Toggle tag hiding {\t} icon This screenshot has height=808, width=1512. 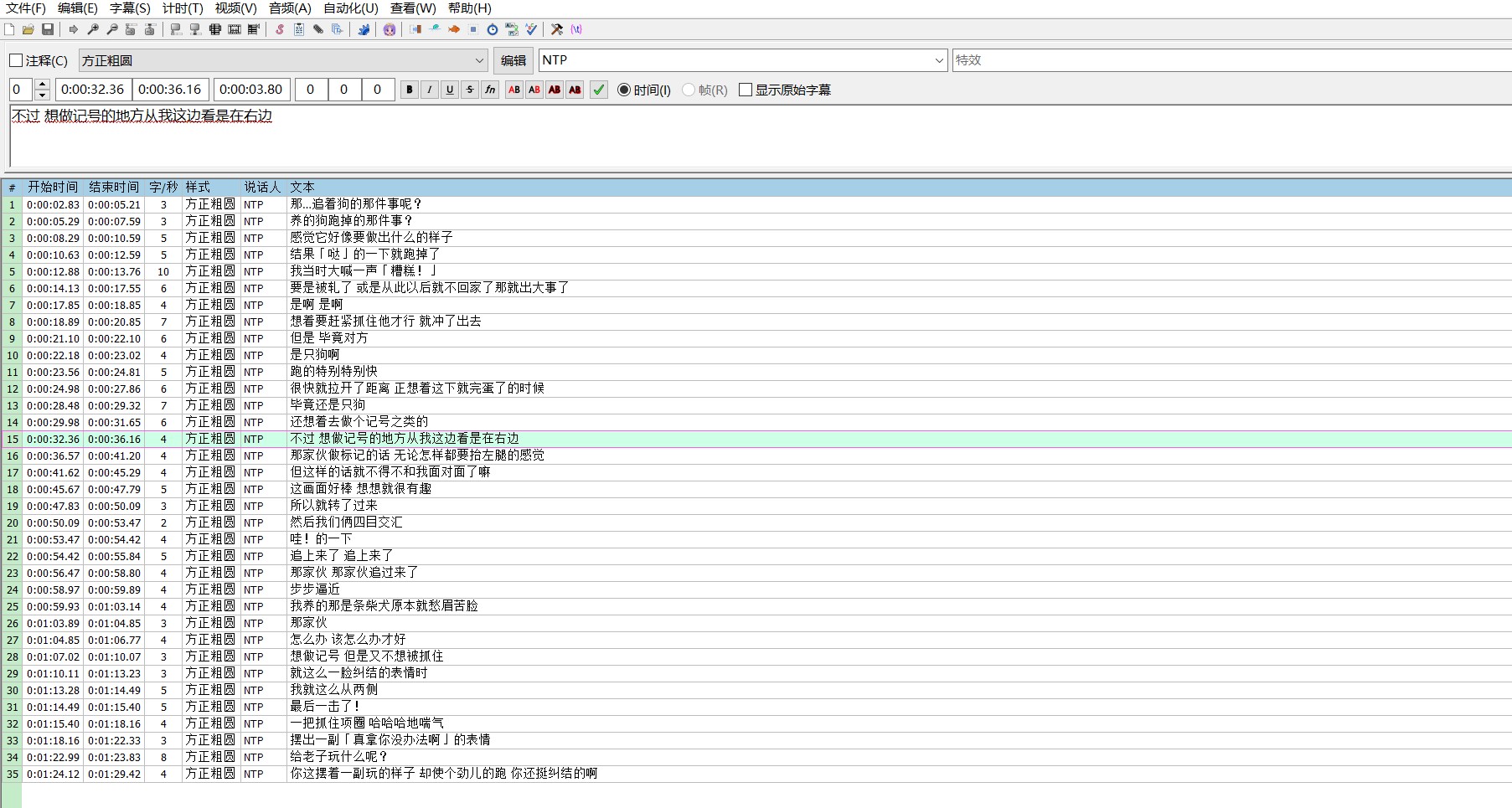576,29
